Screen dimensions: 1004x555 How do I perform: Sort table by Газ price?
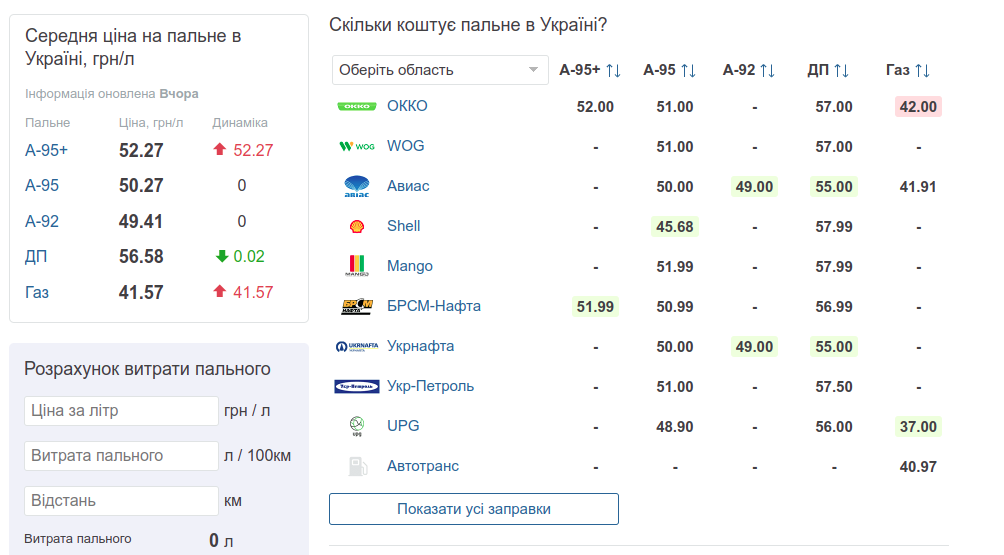(x=922, y=70)
